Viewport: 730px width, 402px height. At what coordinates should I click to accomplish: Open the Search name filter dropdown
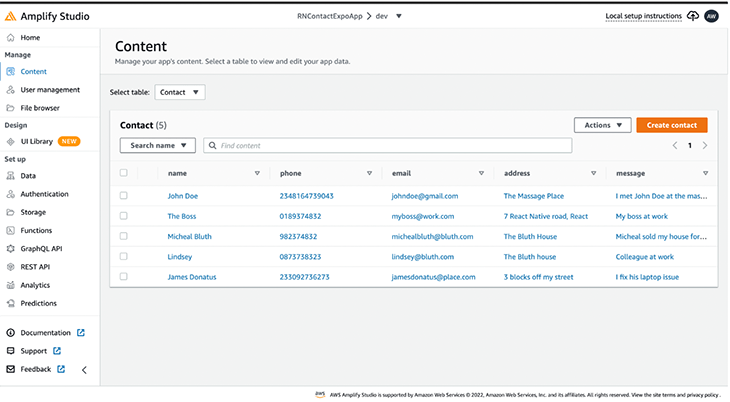[x=157, y=145]
